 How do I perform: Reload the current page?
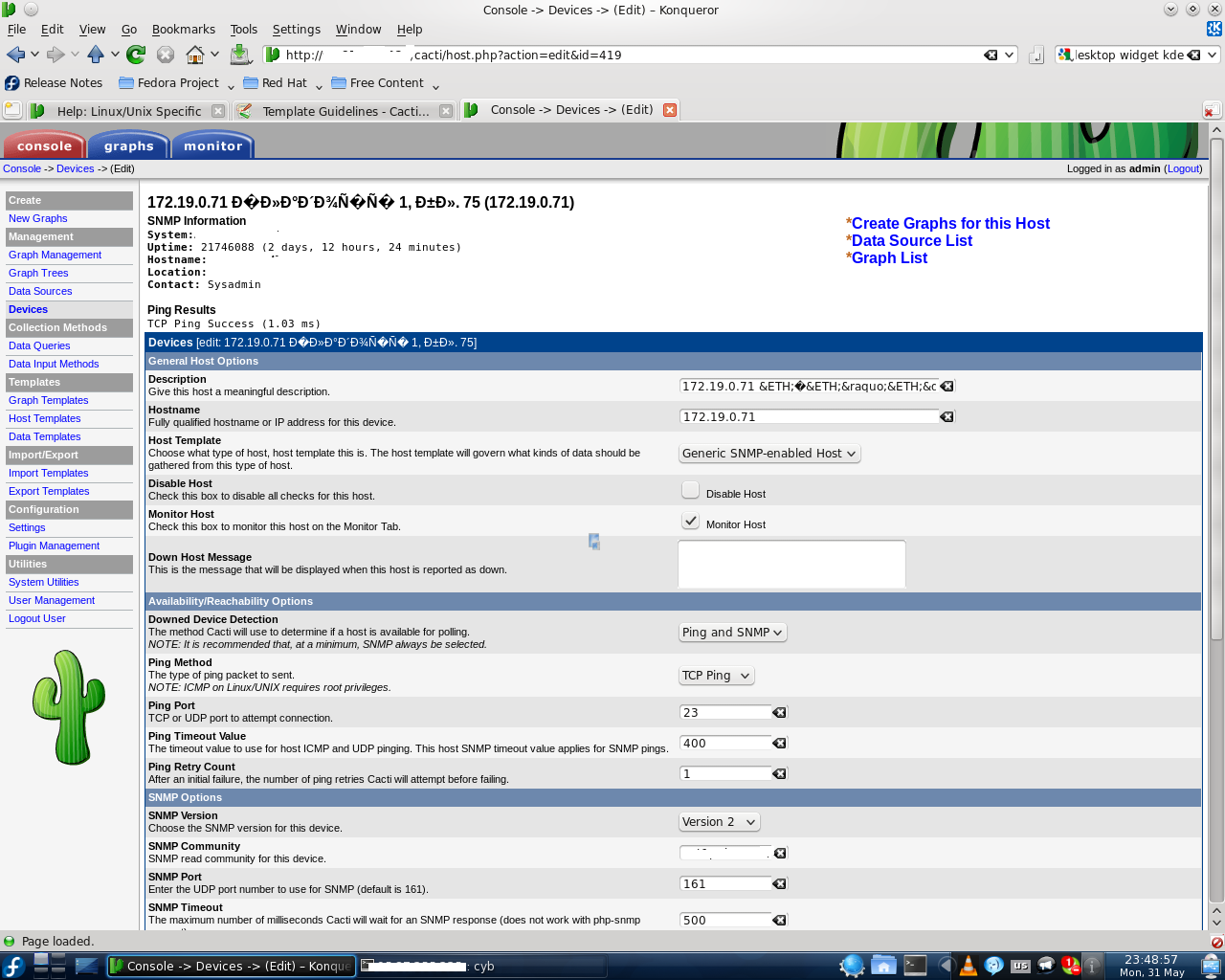pos(136,55)
